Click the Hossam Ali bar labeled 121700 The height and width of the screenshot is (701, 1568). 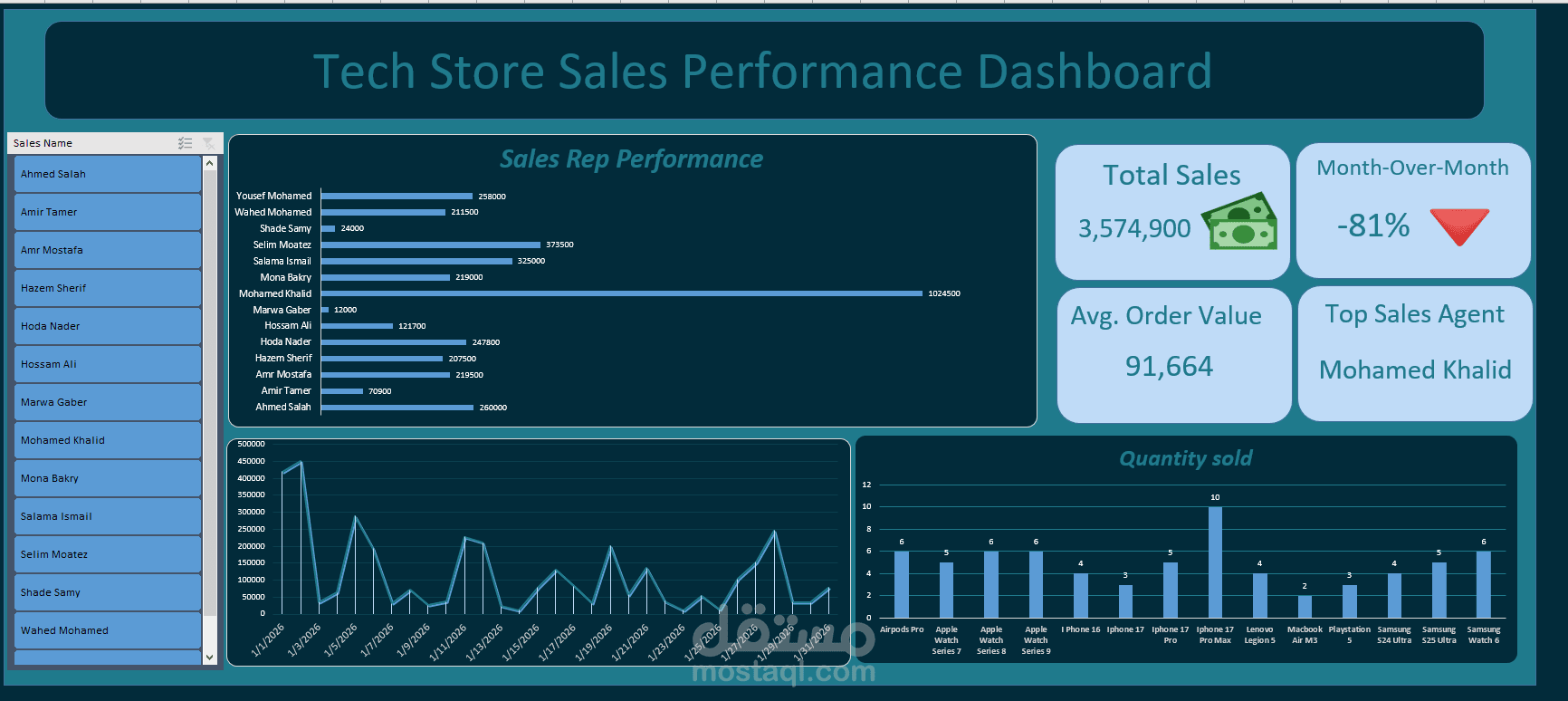pos(357,326)
